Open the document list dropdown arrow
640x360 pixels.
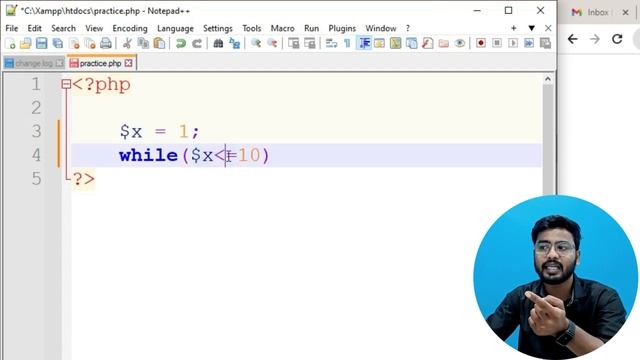(531, 28)
